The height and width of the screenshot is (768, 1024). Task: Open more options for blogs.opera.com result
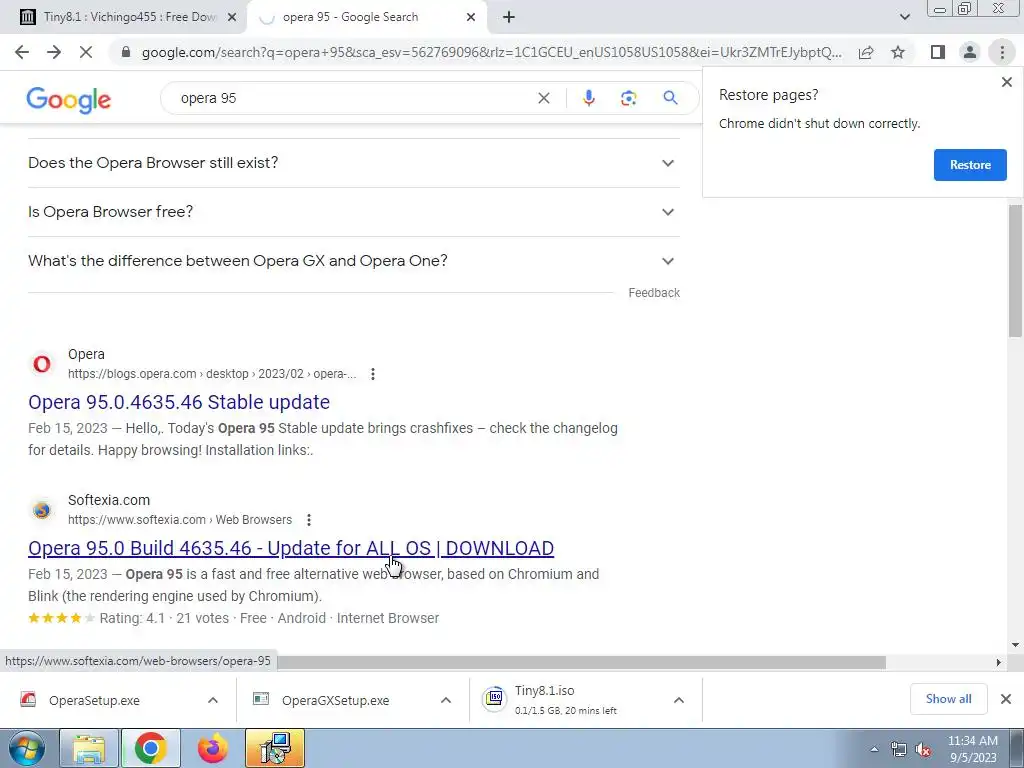[372, 374]
